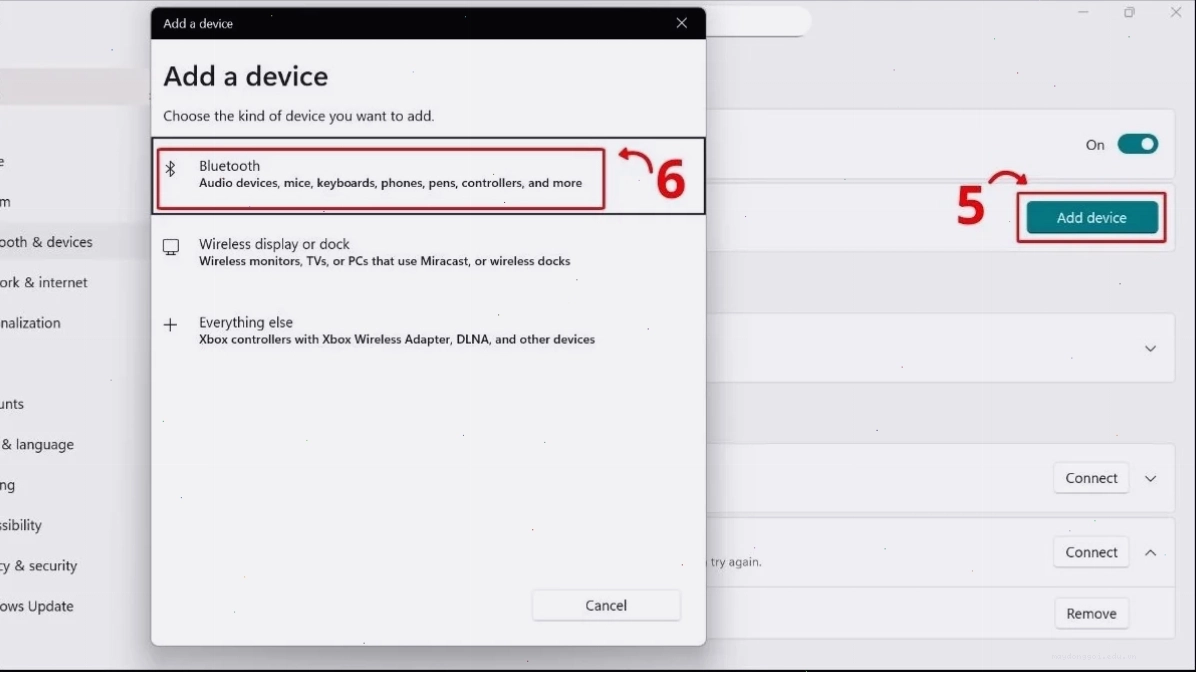
Task: Click 'Xbox controllers with Xbox Wireless Adapter' description
Action: 397,340
